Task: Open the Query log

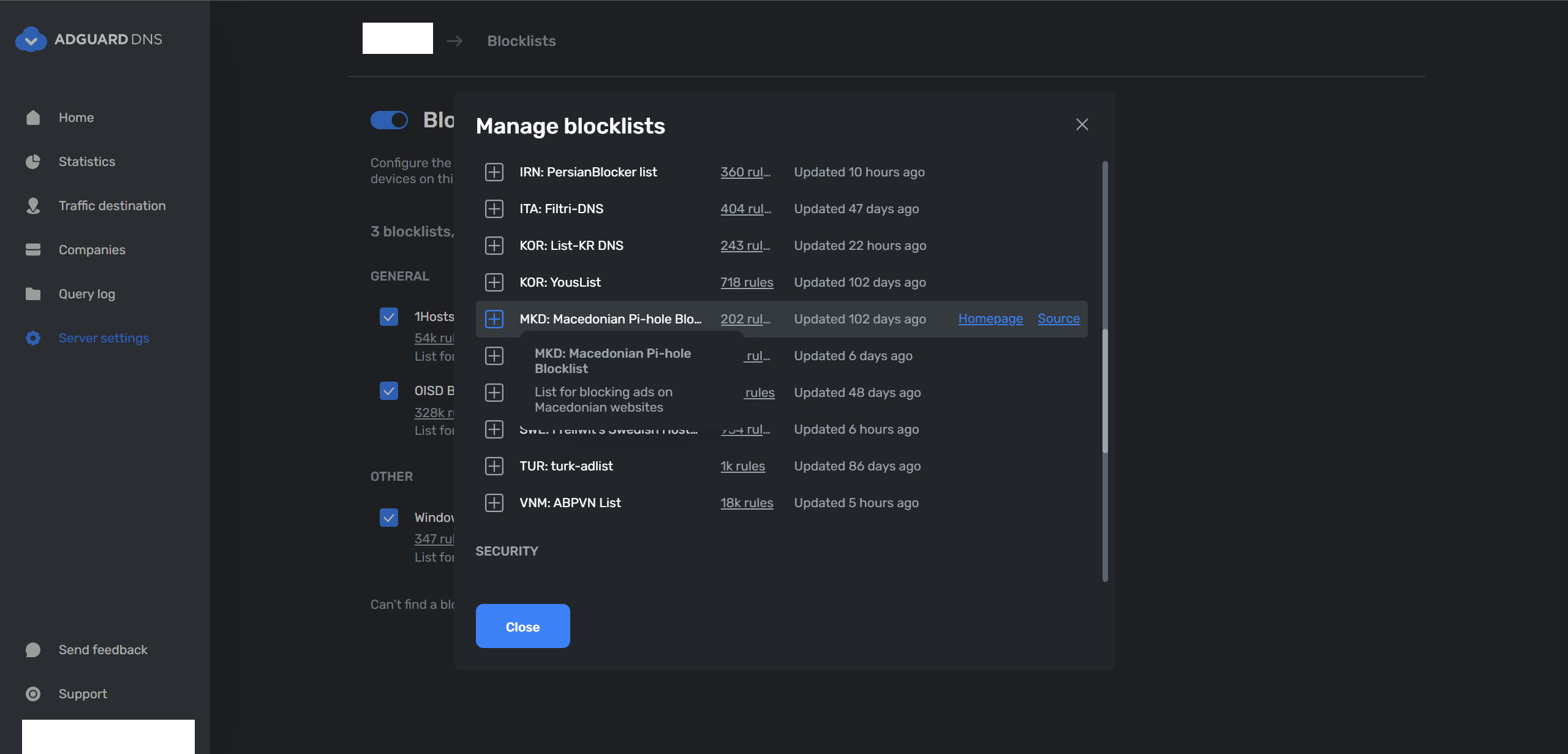Action: 86,293
